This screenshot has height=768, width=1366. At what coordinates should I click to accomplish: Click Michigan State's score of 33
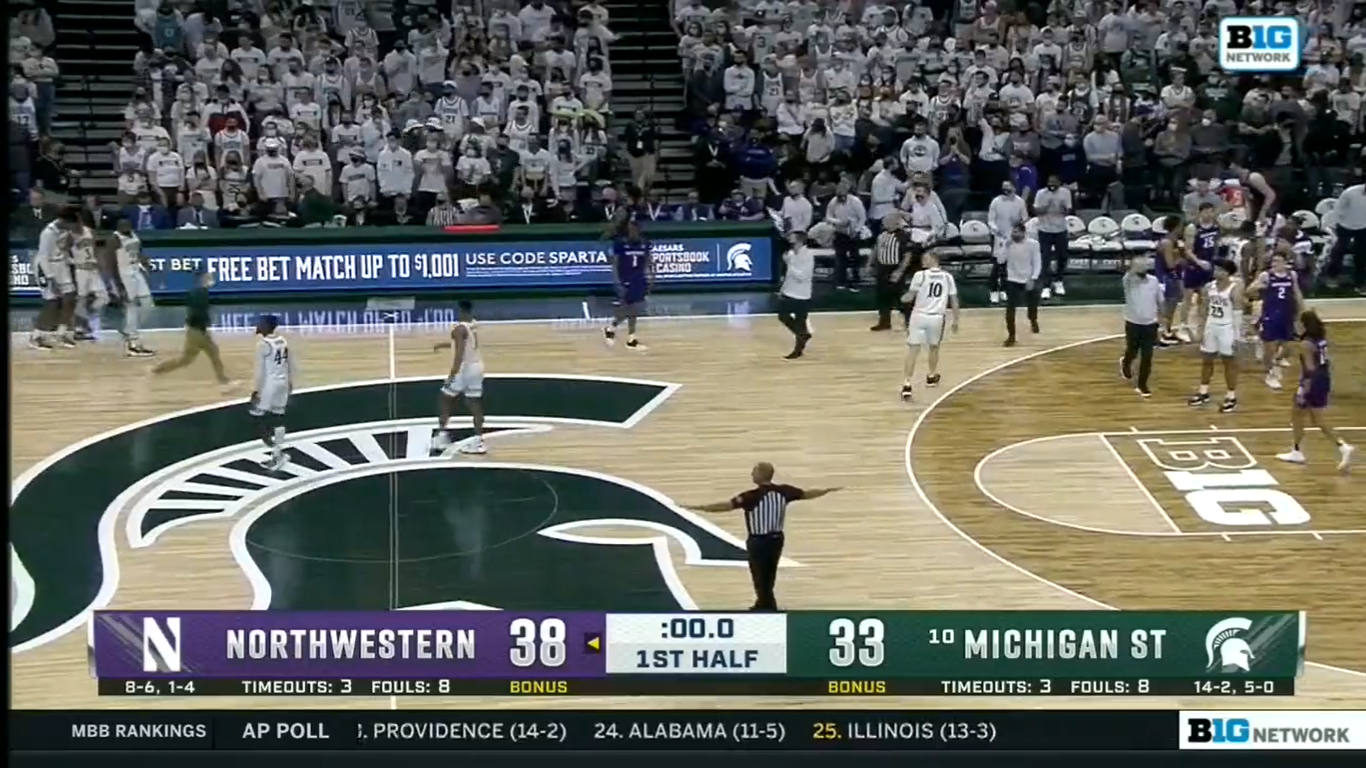(856, 643)
